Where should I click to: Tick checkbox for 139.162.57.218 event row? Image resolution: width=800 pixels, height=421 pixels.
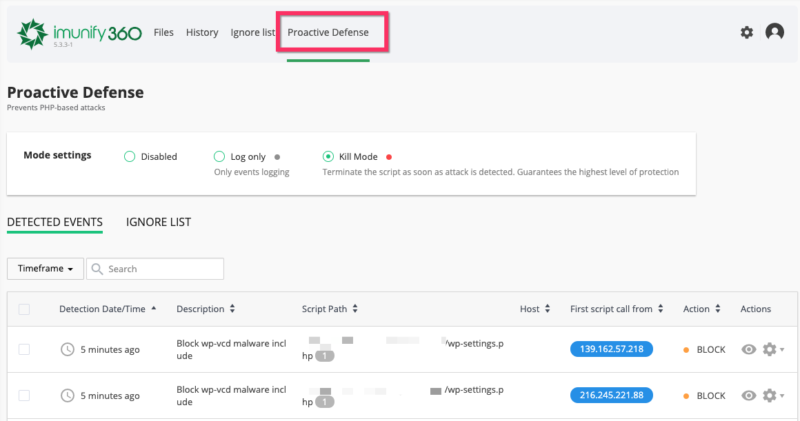tap(24, 350)
